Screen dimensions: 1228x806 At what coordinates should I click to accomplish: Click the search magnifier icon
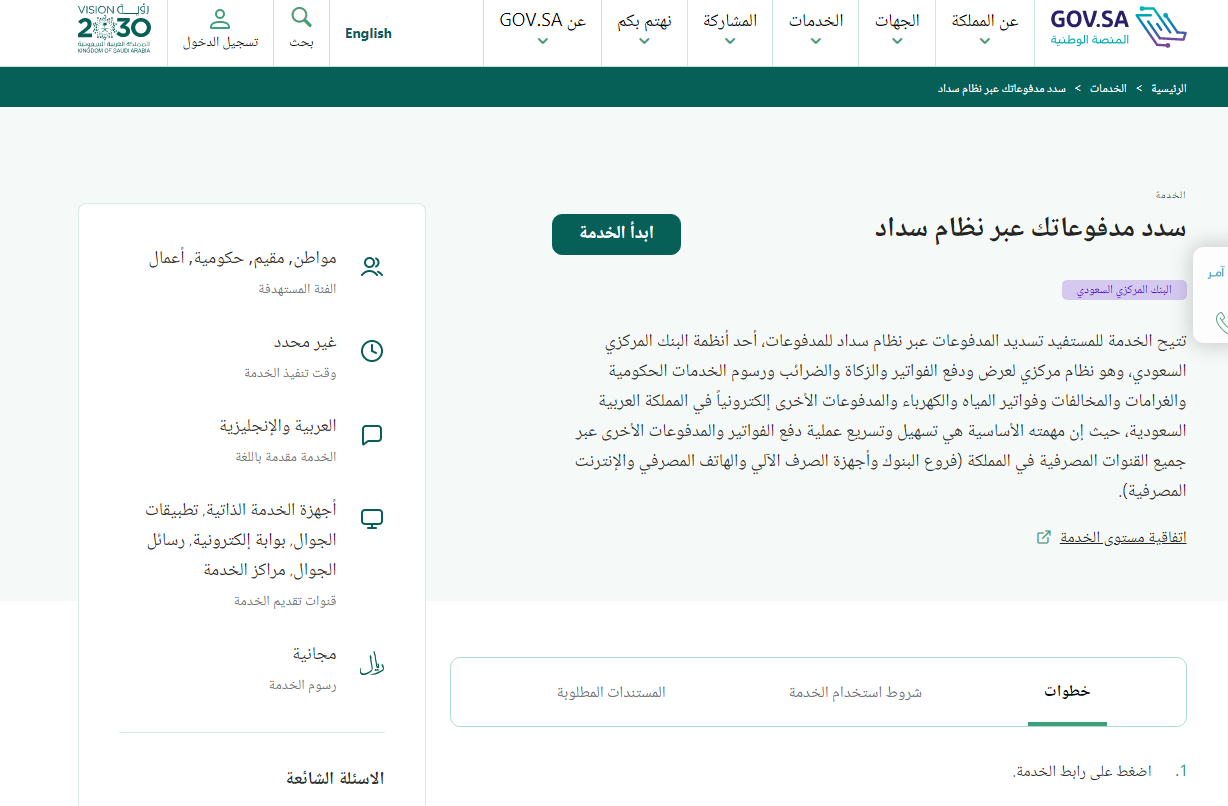[x=301, y=18]
